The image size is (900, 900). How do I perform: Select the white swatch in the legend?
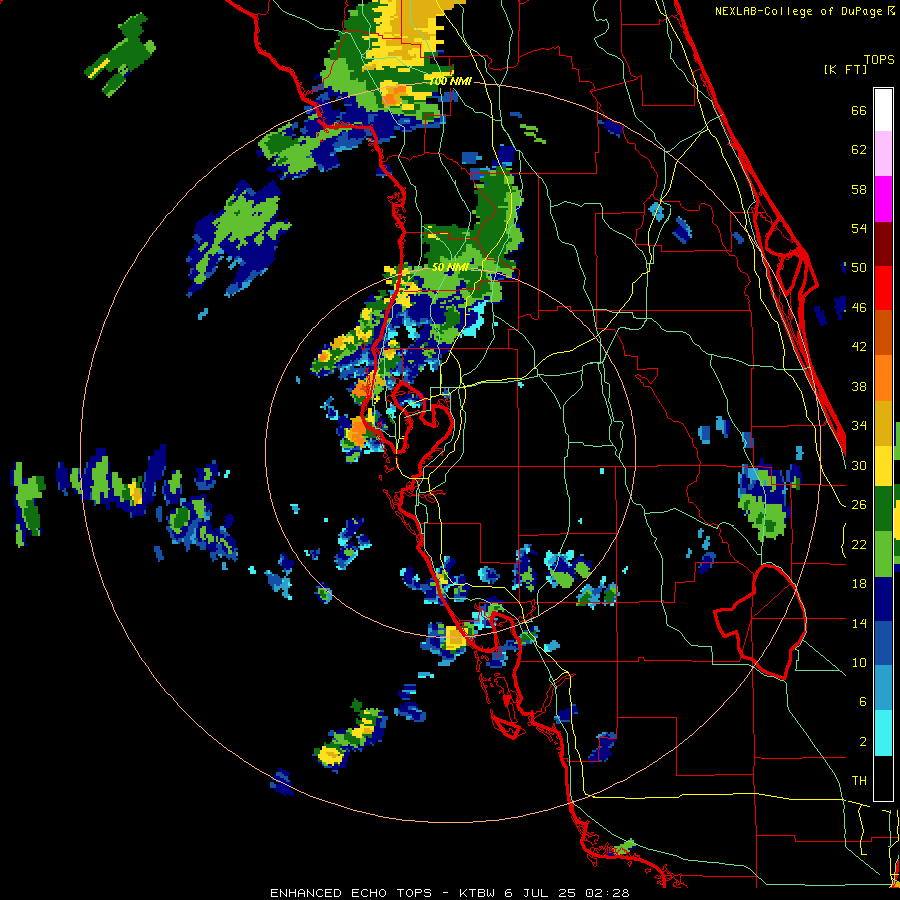click(x=883, y=110)
